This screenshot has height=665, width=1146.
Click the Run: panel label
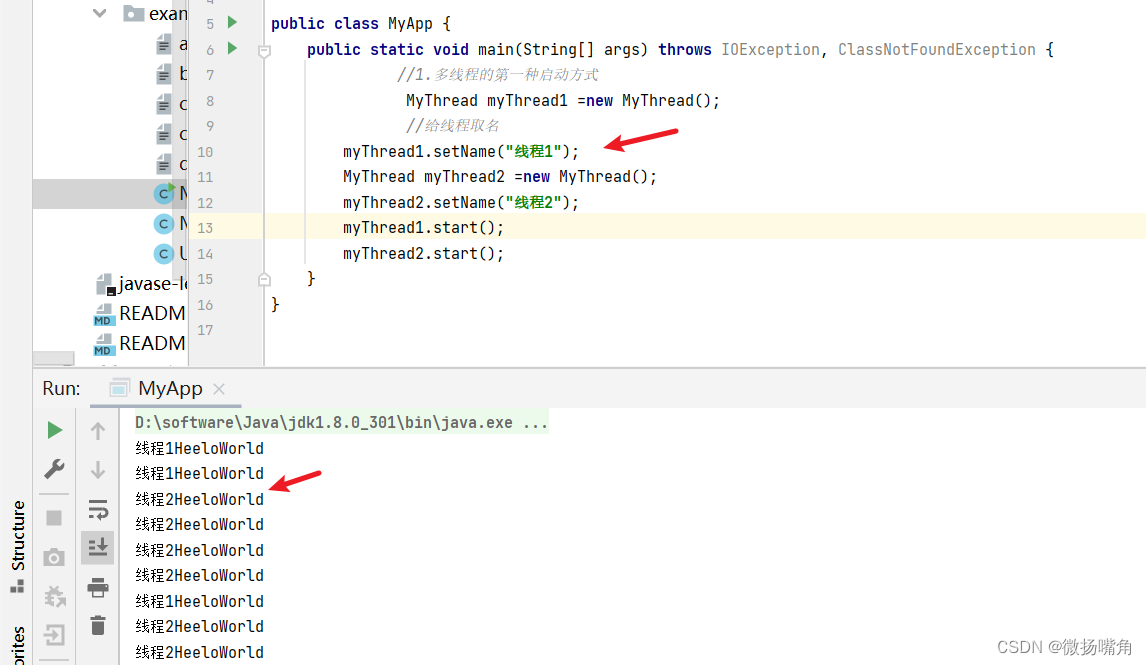point(61,388)
